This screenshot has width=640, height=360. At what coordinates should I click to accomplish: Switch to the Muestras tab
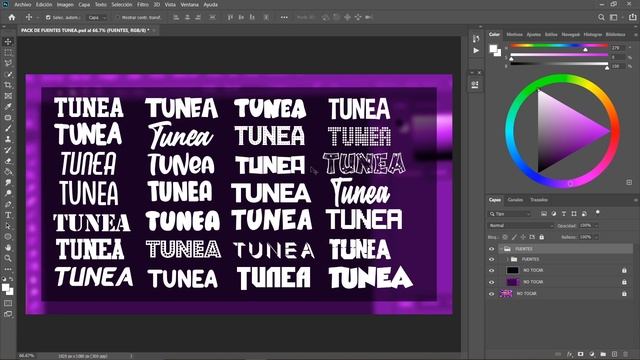[514, 35]
